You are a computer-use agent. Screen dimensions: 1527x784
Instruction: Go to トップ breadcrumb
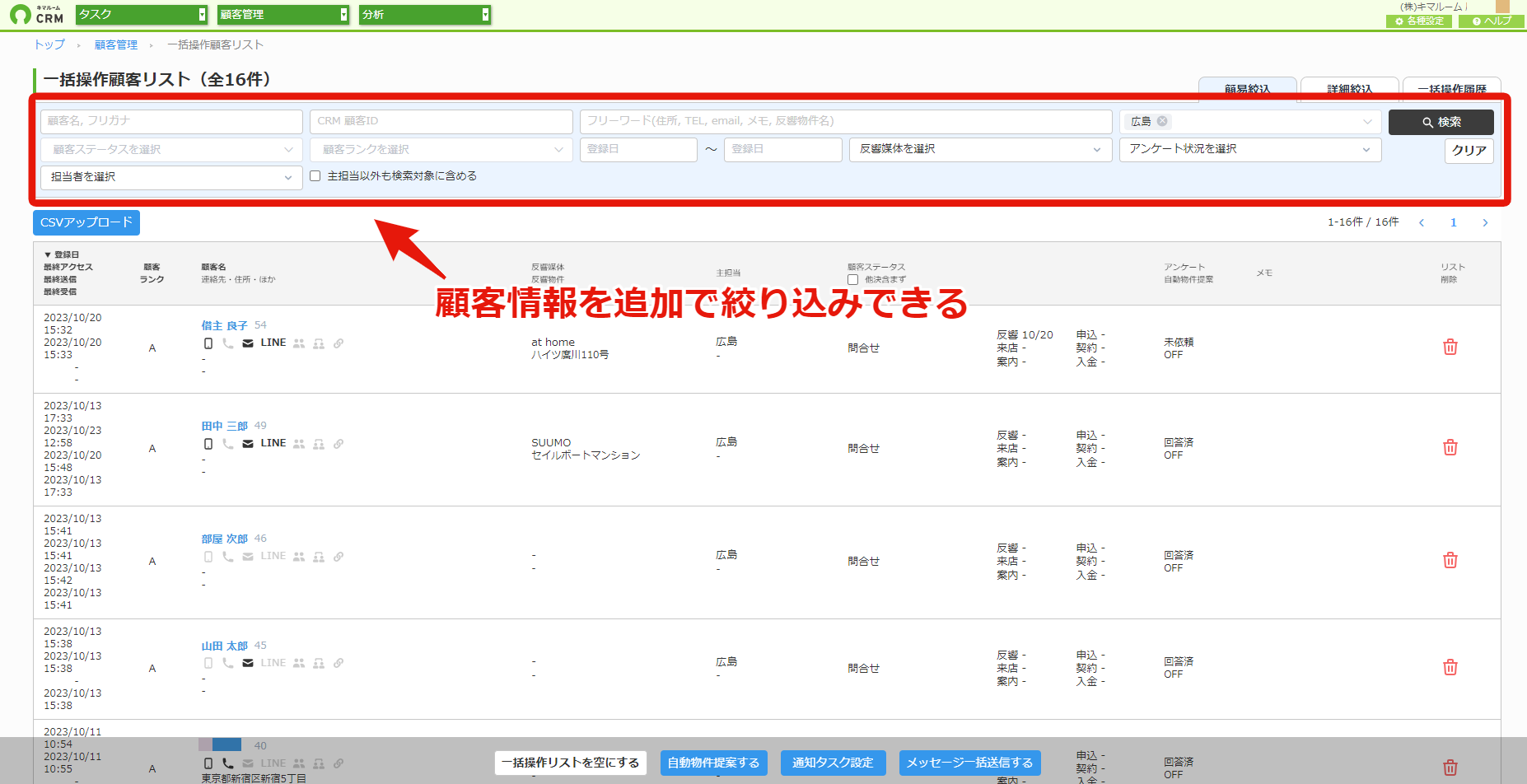click(x=49, y=44)
